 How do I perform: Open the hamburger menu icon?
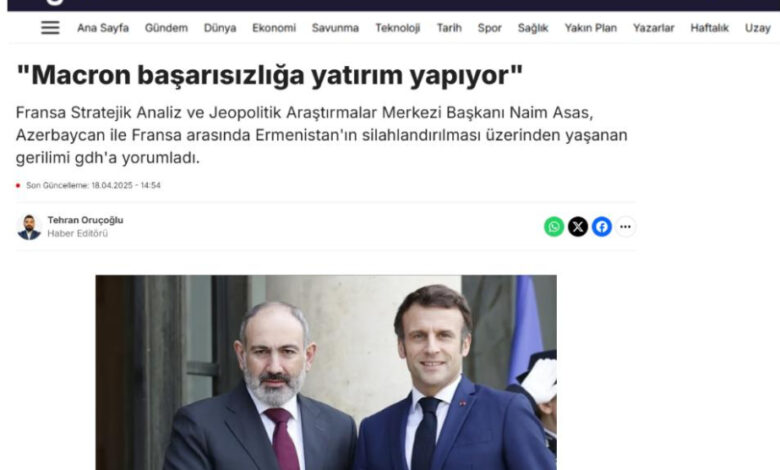coord(50,28)
